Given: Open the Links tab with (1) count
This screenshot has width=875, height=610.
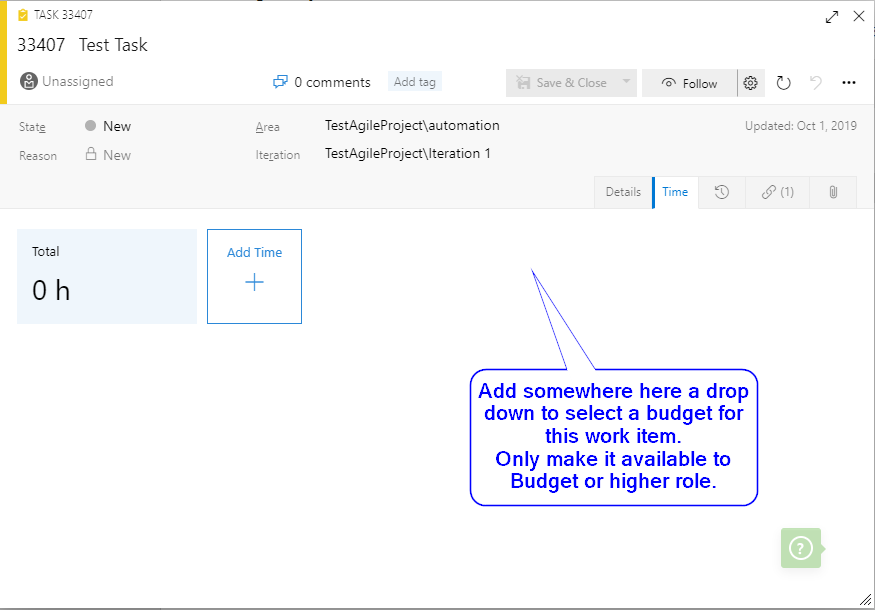Looking at the screenshot, I should coord(777,192).
